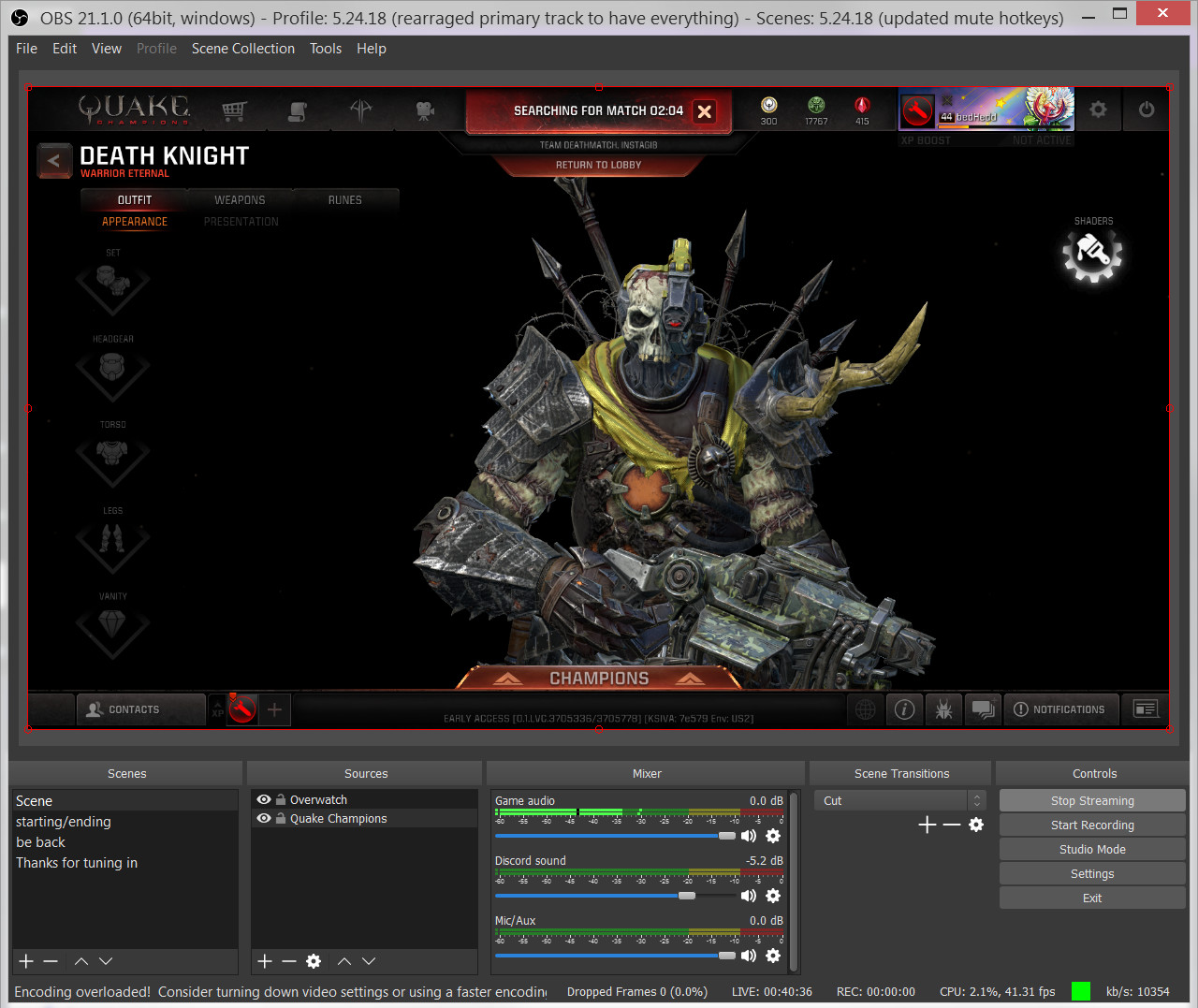The height and width of the screenshot is (1008, 1198).
Task: Adjust the Mic/Aux volume slider
Action: pos(616,956)
